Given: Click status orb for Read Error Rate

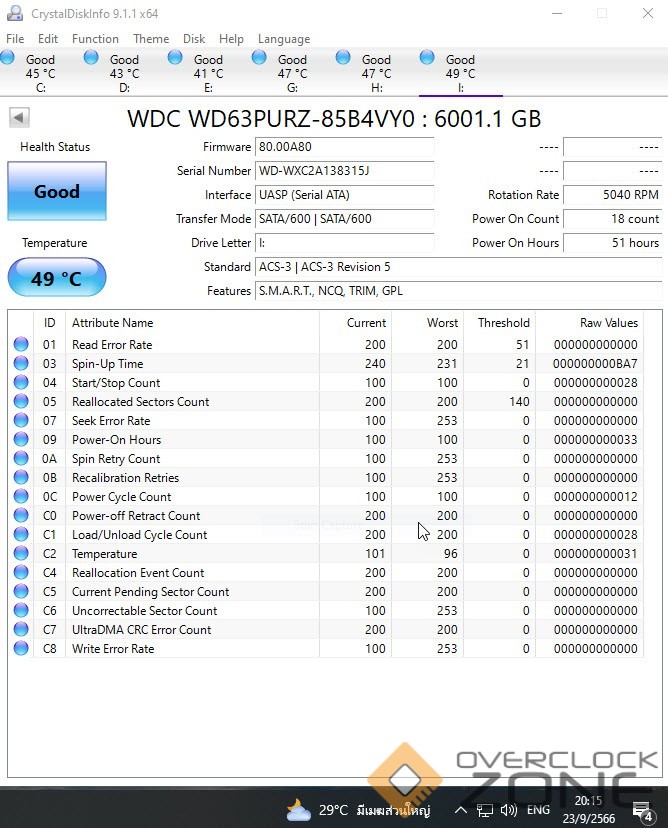Looking at the screenshot, I should point(21,344).
